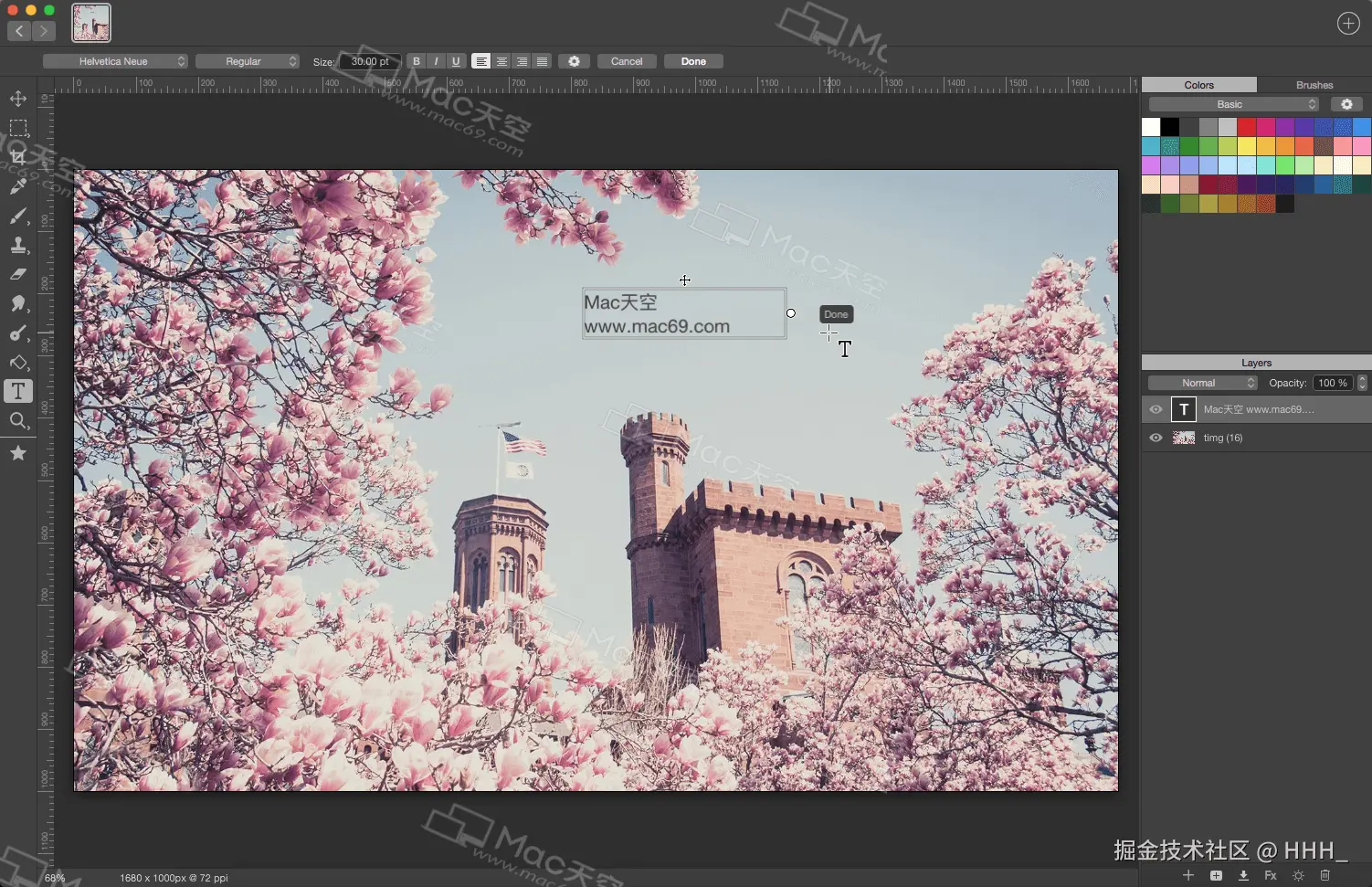Select the document thumbnail at top
The width and height of the screenshot is (1372, 887).
coord(91,23)
